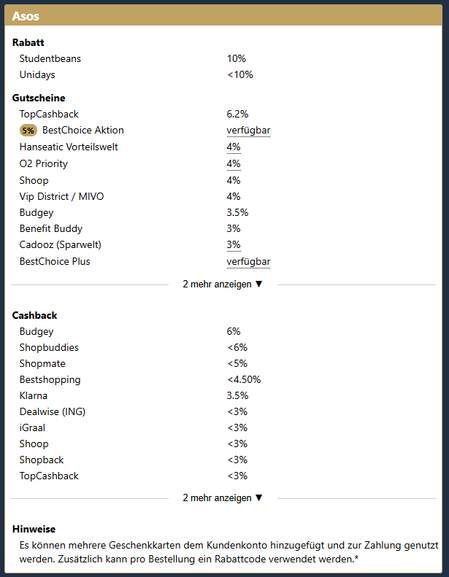Screen dimensions: 449x577
Task: Open the BestChoice Plus verfügbar link
Action: 248,262
